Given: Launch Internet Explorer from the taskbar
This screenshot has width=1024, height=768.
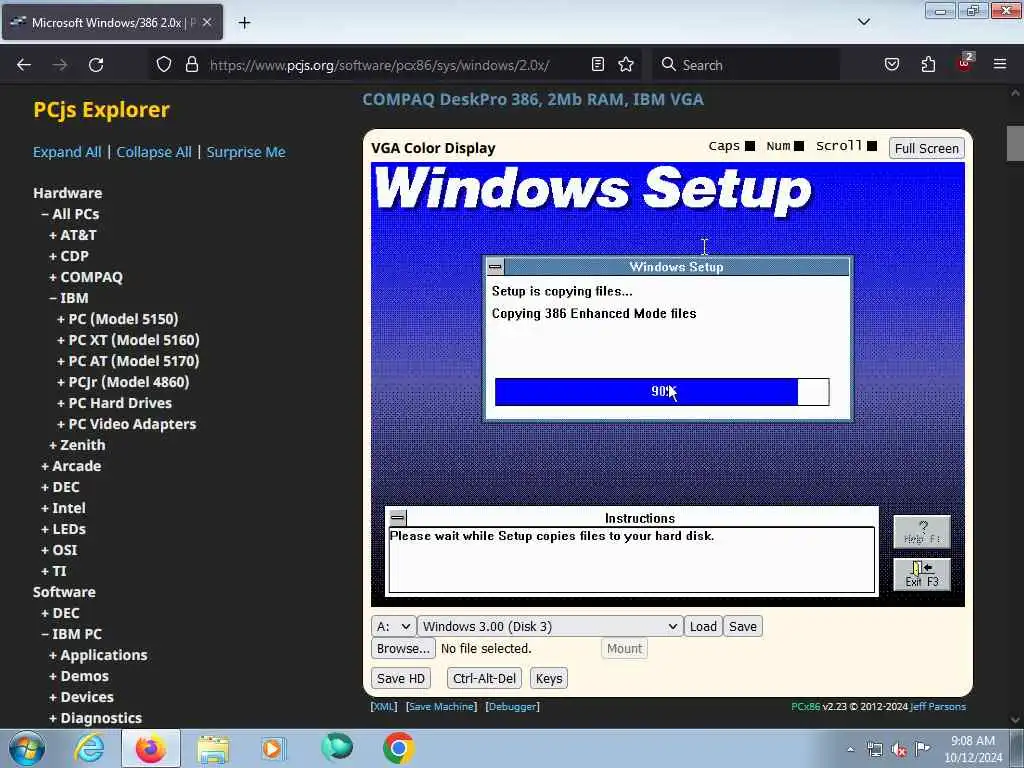Looking at the screenshot, I should [89, 748].
